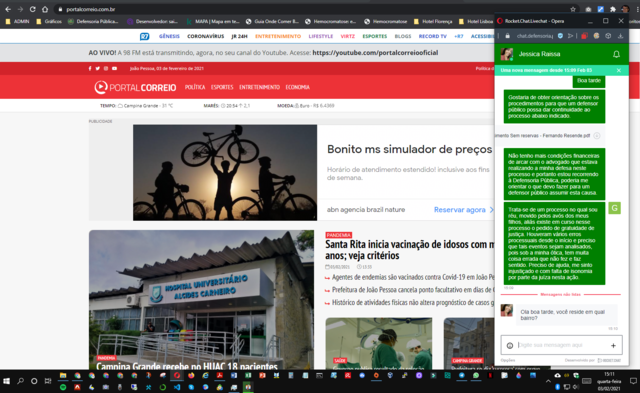Download the Fernando Resende pdf attachment
Screen dimensions: 640x393
pyautogui.click(x=597, y=135)
